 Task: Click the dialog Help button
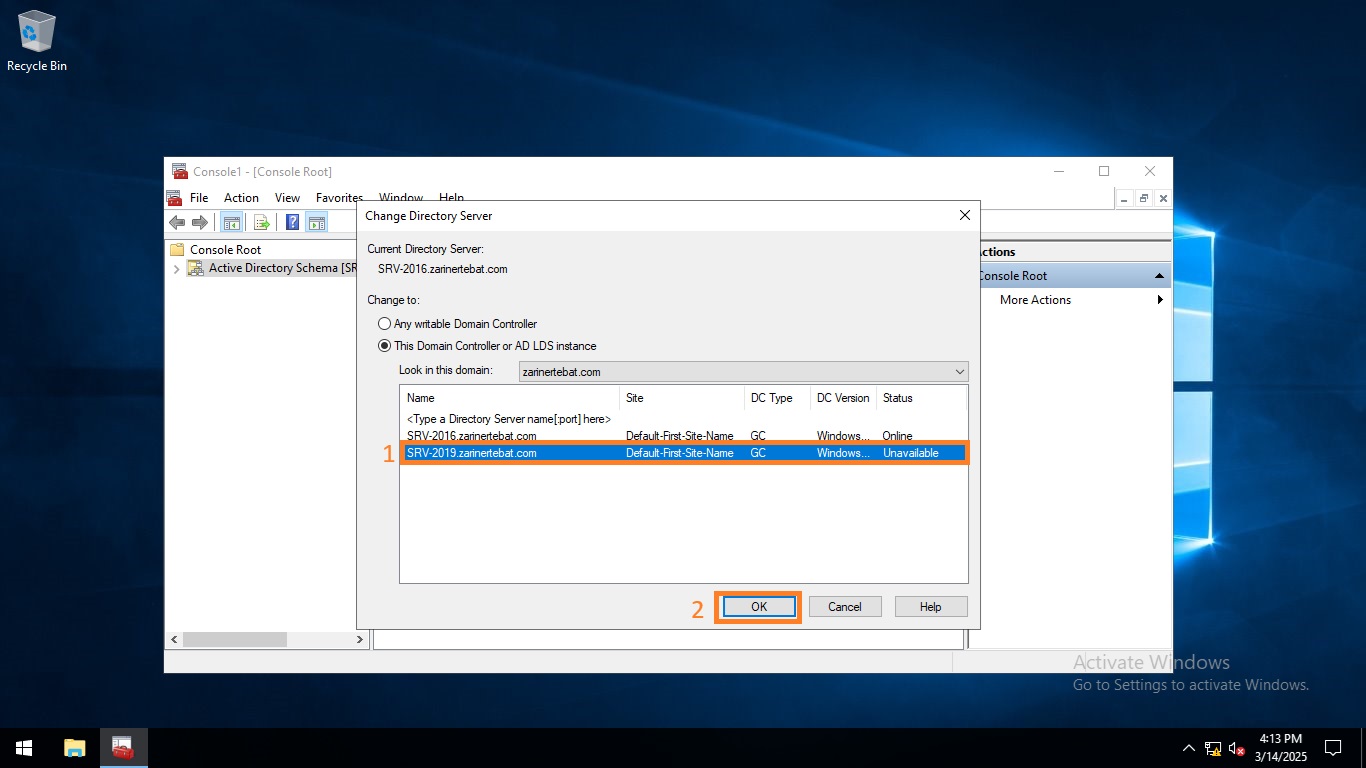[930, 607]
